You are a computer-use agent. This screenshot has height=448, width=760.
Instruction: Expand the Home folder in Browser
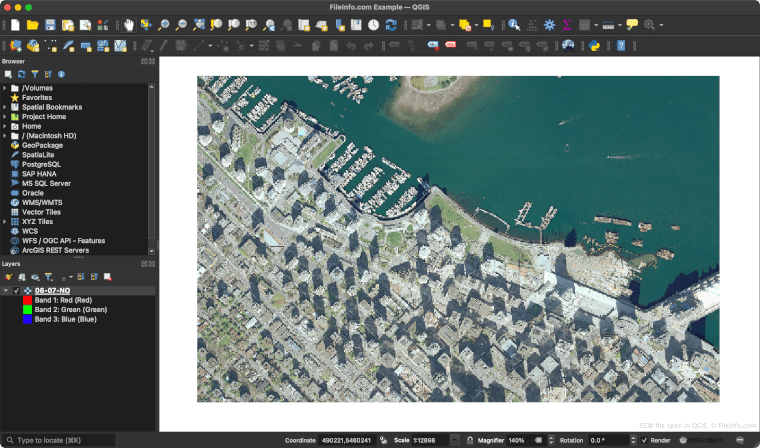(x=5, y=126)
